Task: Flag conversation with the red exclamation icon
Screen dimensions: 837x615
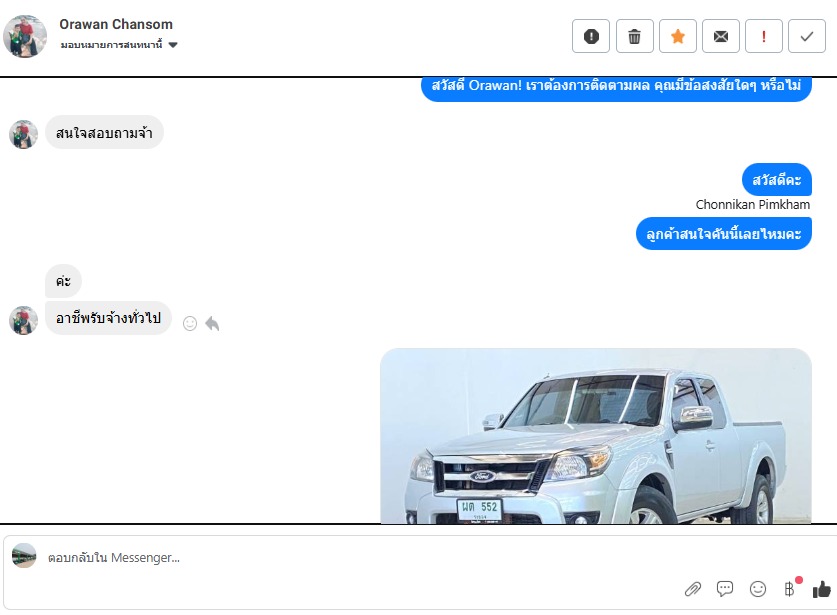Action: tap(764, 36)
